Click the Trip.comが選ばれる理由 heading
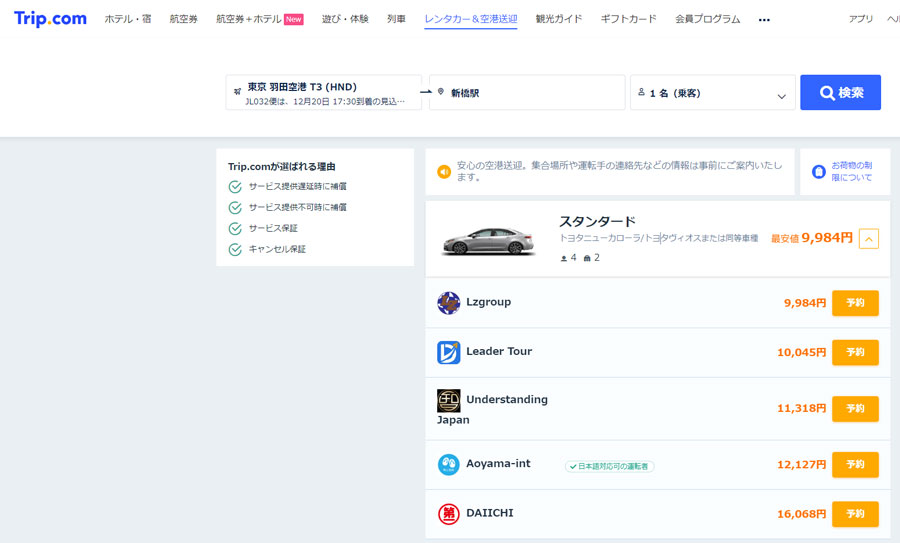Screen dimensions: 900x543 281,166
